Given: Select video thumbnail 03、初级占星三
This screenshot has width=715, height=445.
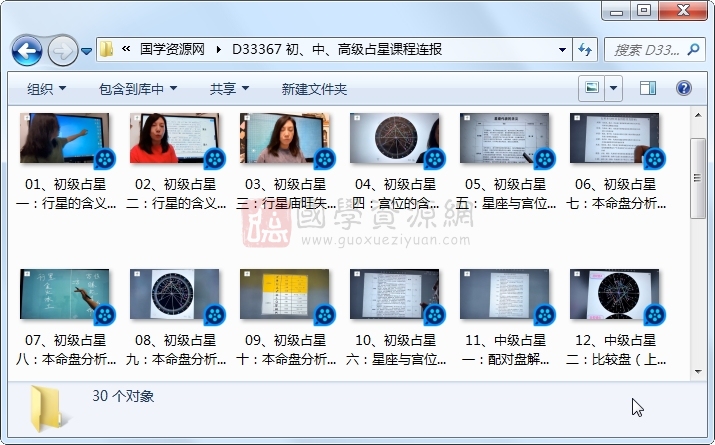Looking at the screenshot, I should (285, 139).
